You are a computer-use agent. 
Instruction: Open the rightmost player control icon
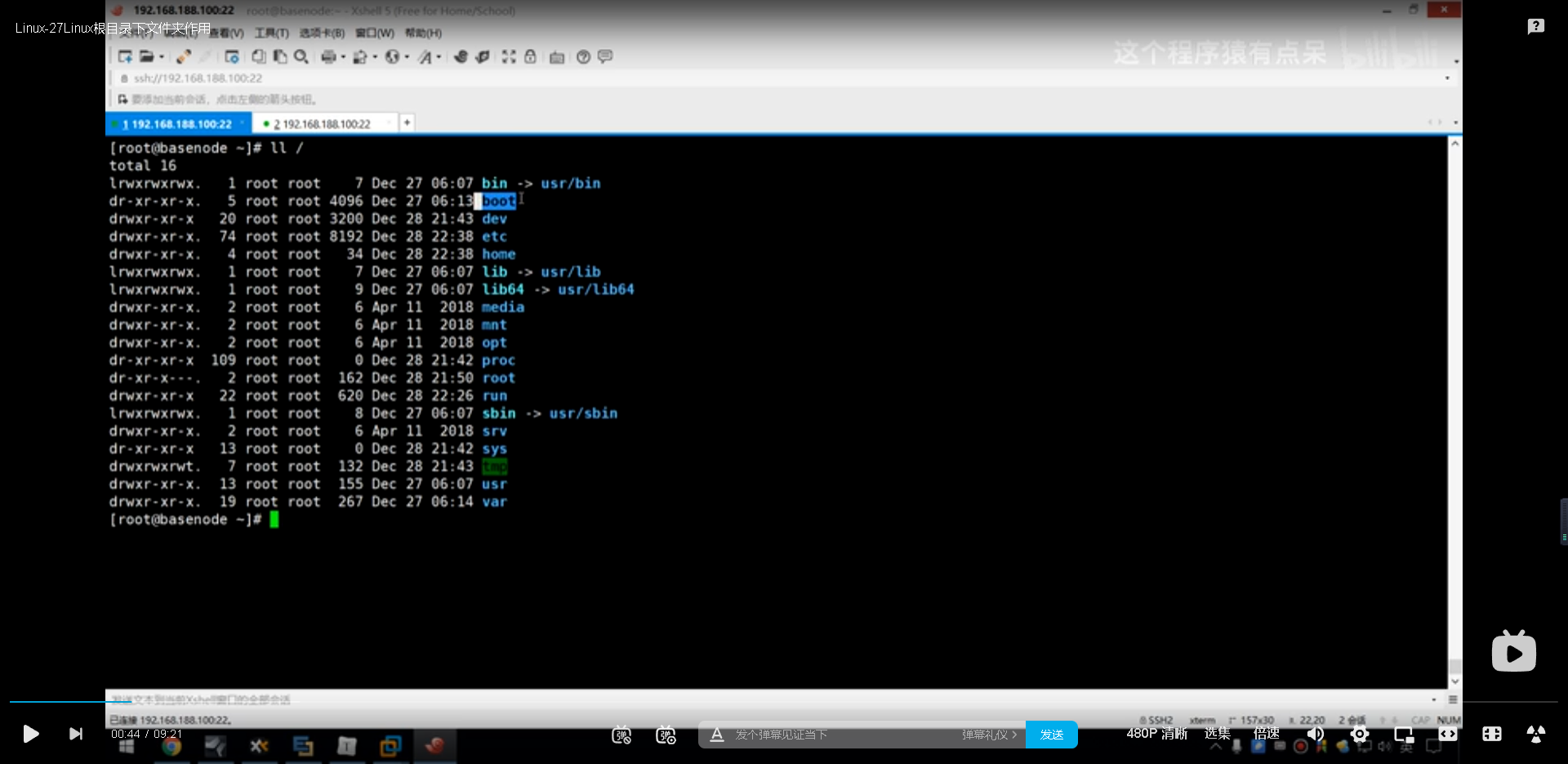[x=1536, y=734]
